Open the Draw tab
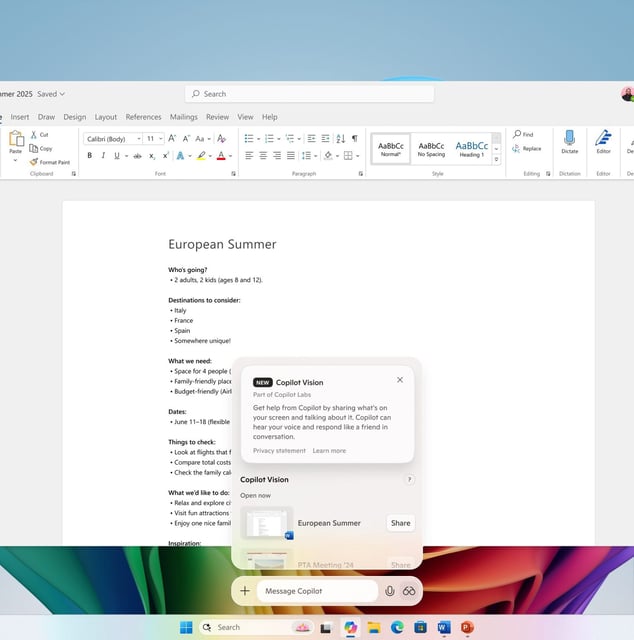 click(x=46, y=117)
